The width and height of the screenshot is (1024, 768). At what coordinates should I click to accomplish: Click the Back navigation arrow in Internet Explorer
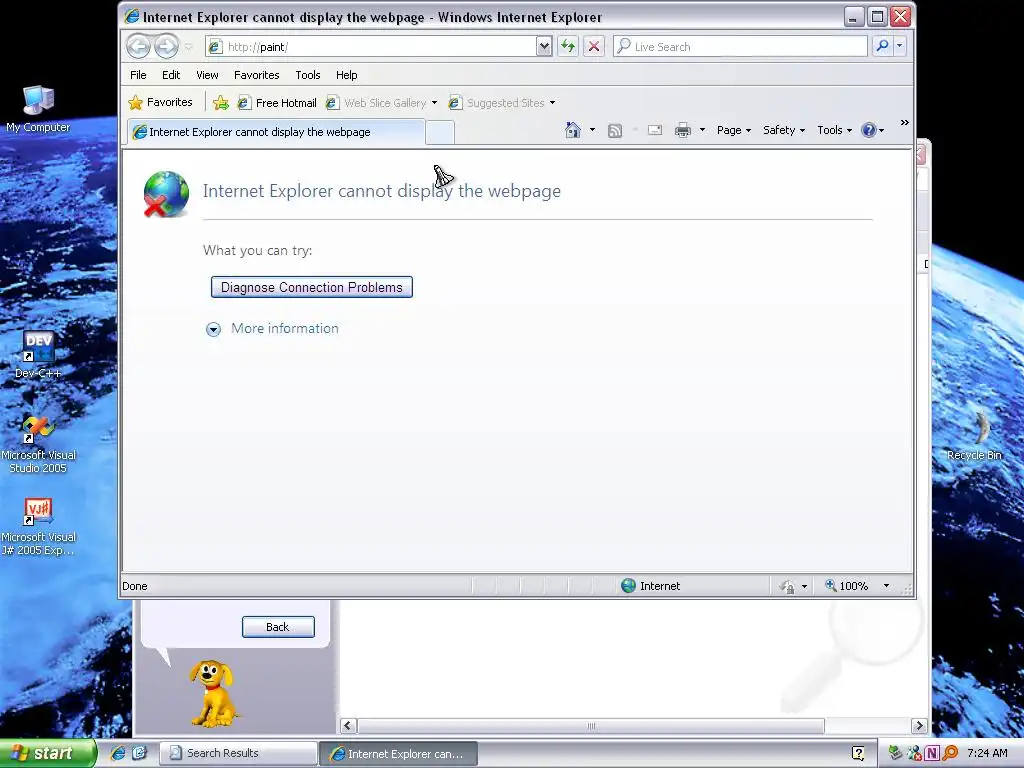point(138,46)
